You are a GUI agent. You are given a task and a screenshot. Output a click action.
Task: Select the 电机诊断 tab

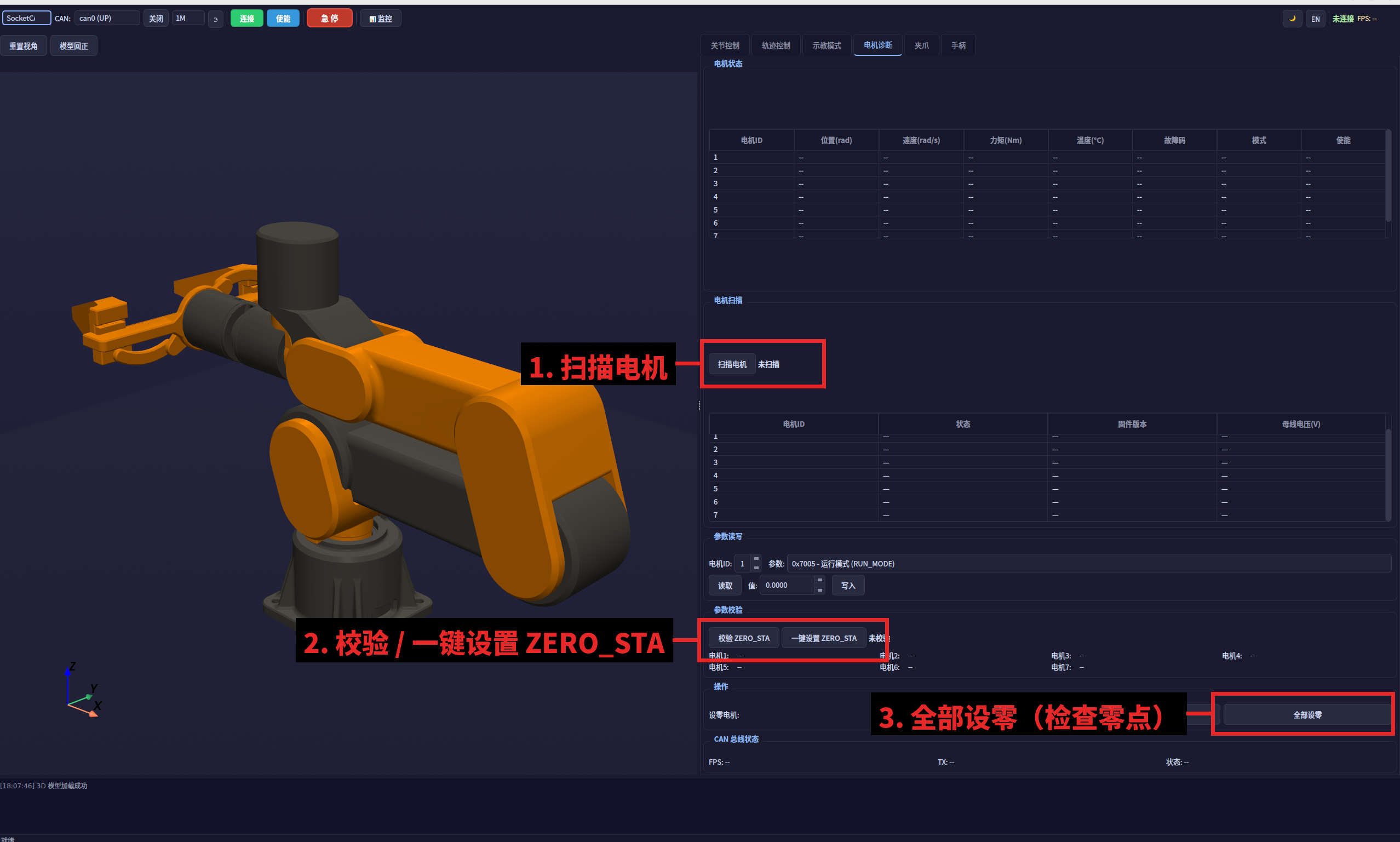[x=878, y=45]
